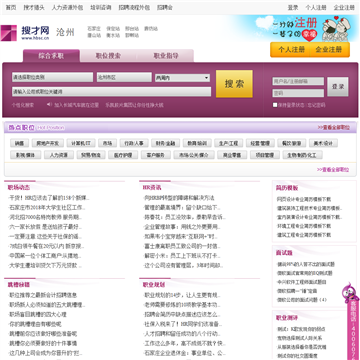
Task: Open article 你的跳槽理由有哪些呢
Action: coord(35,324)
